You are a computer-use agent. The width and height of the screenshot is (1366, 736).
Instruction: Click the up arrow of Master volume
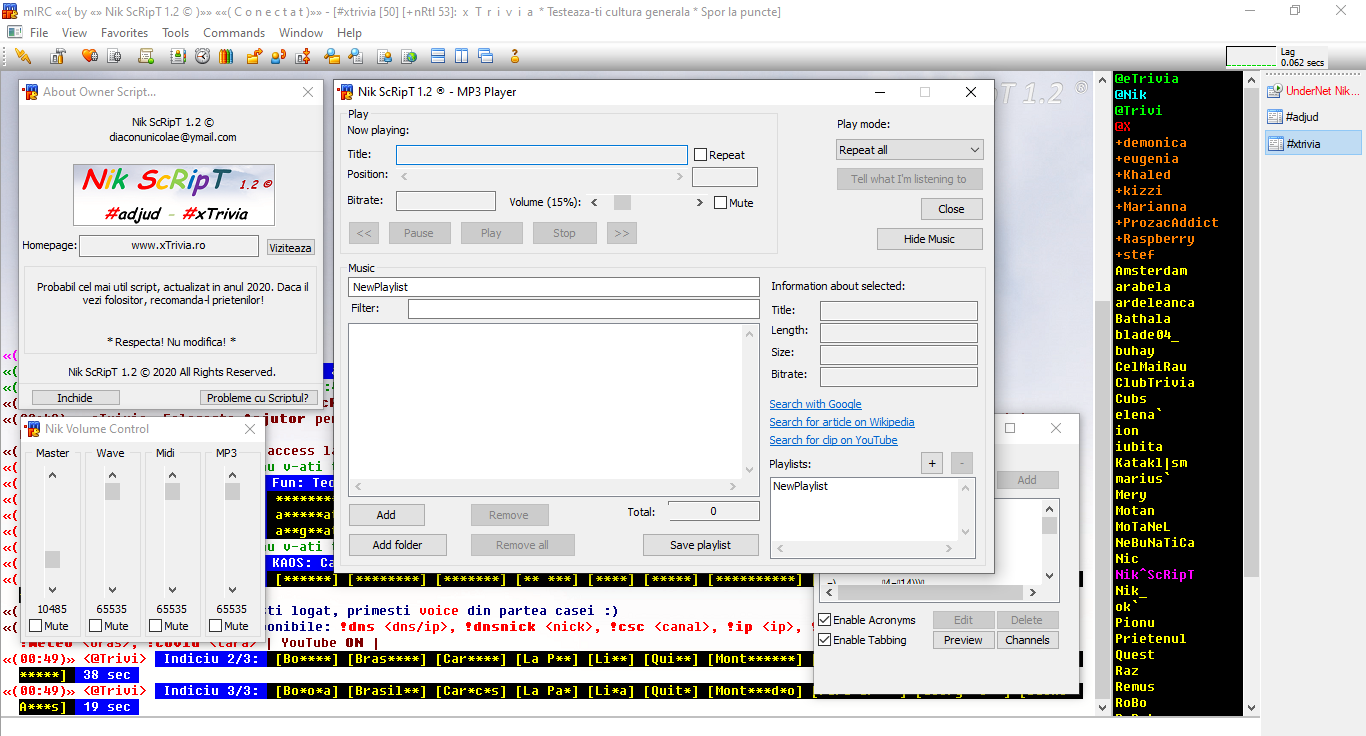[52, 475]
